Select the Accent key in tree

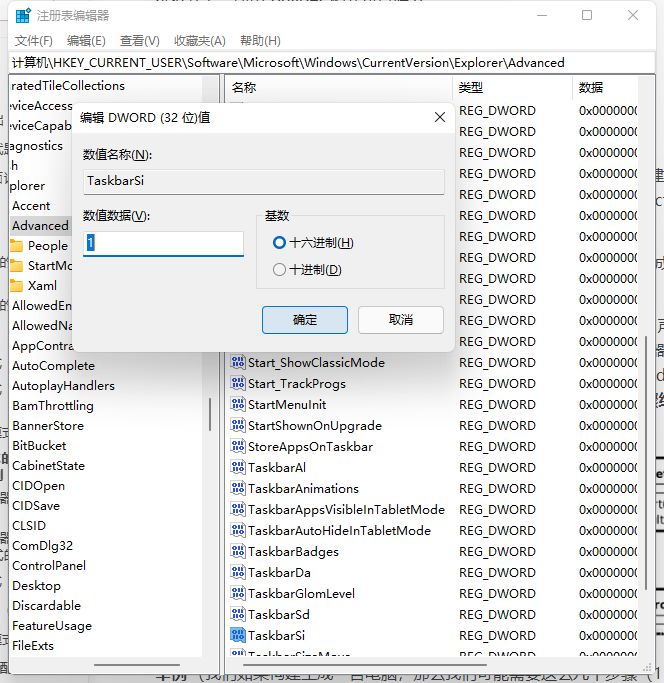tap(31, 206)
